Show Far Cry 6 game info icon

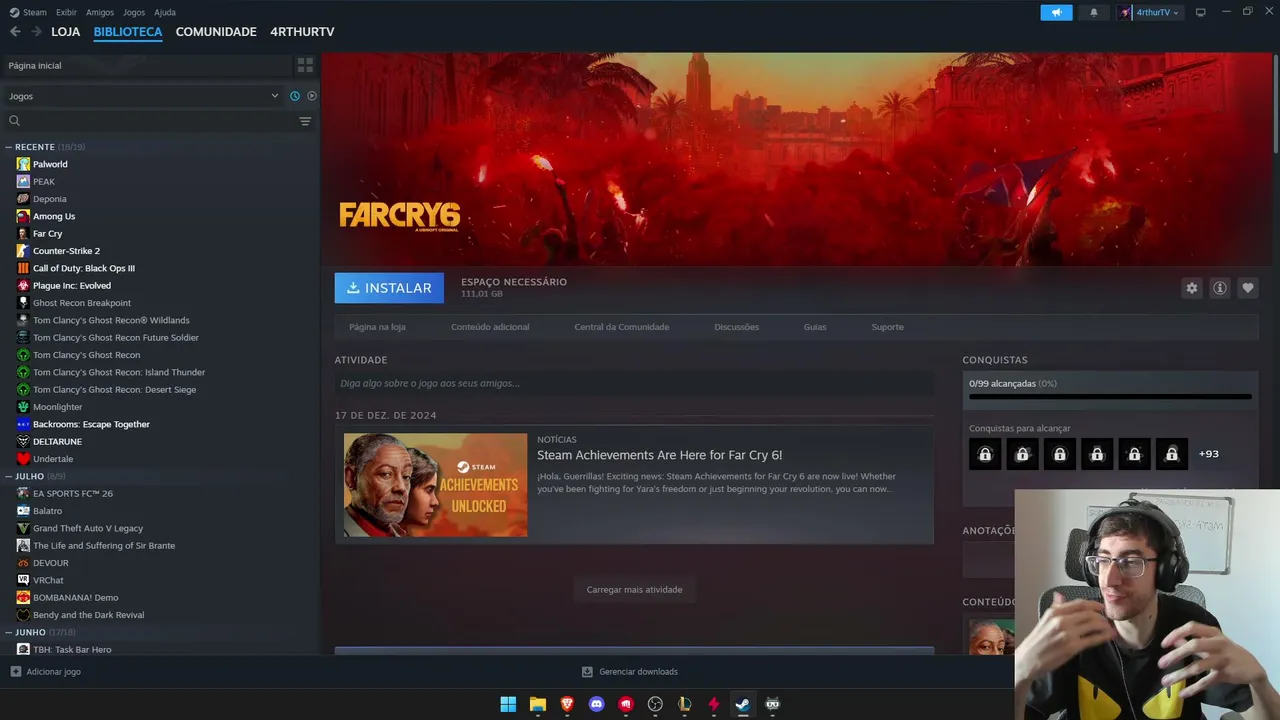(x=1220, y=288)
